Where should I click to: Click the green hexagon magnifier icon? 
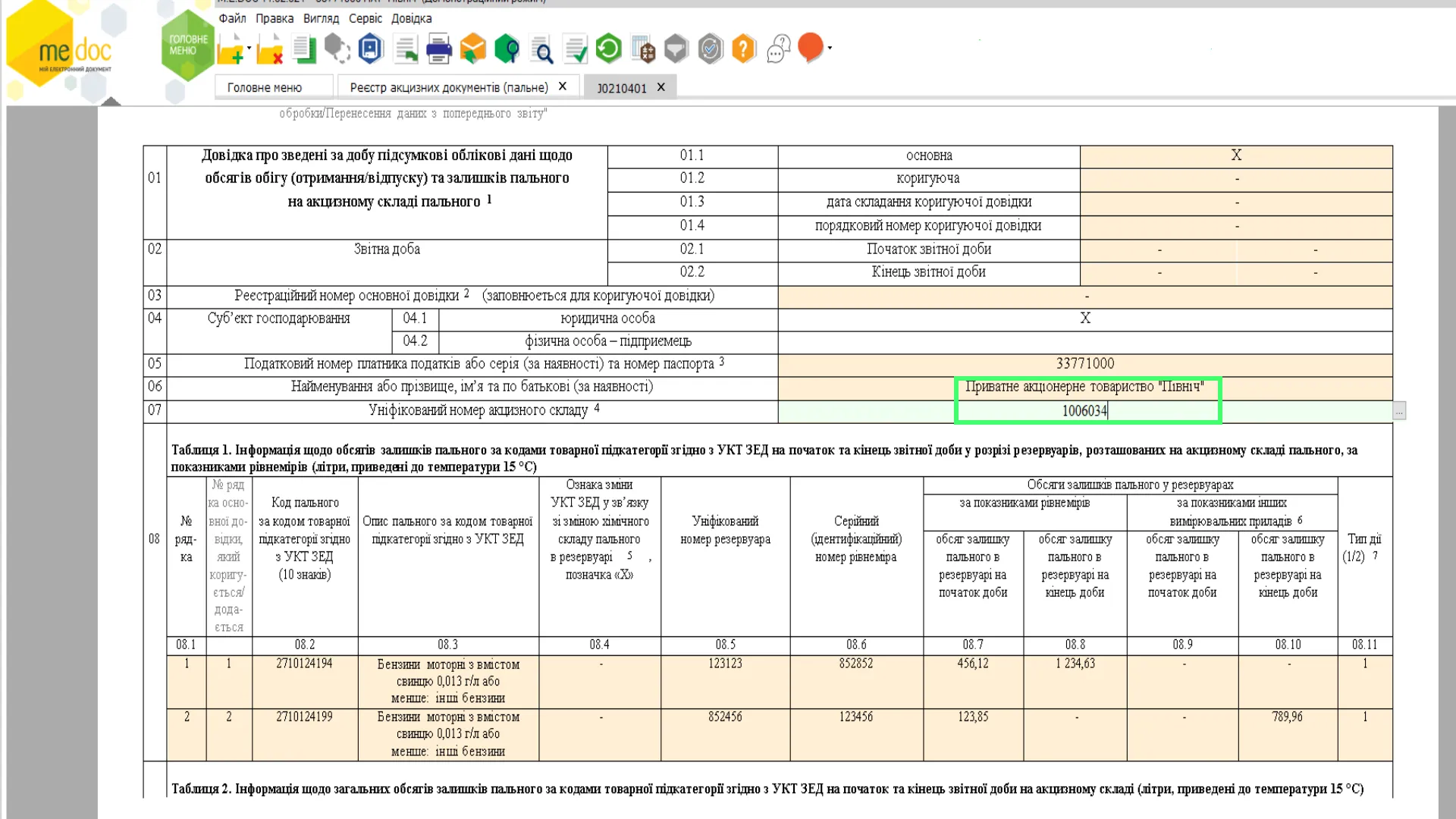tap(507, 50)
